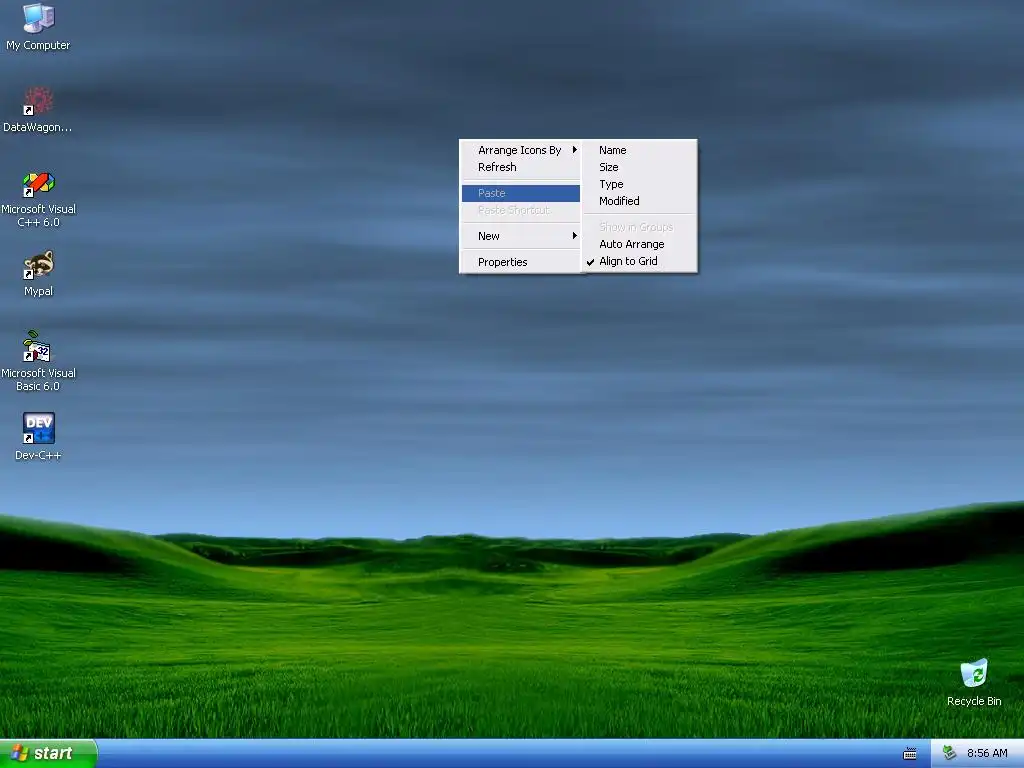Arrange icons by Type
The height and width of the screenshot is (768, 1024).
639,184
